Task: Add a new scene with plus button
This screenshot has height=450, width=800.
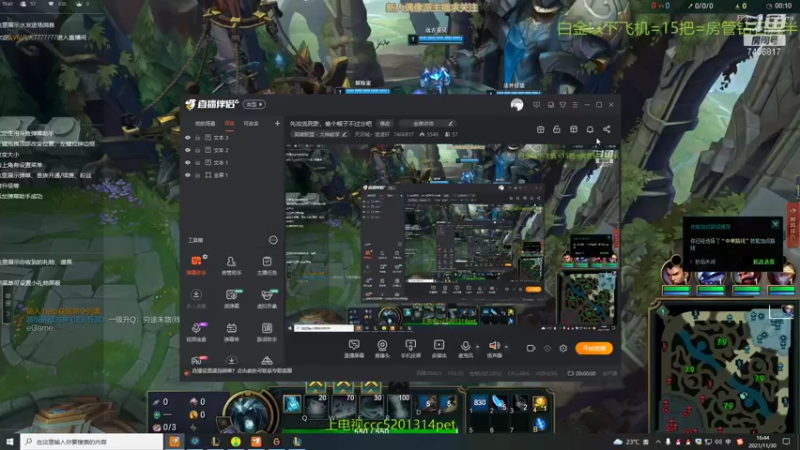Action: 277,123
